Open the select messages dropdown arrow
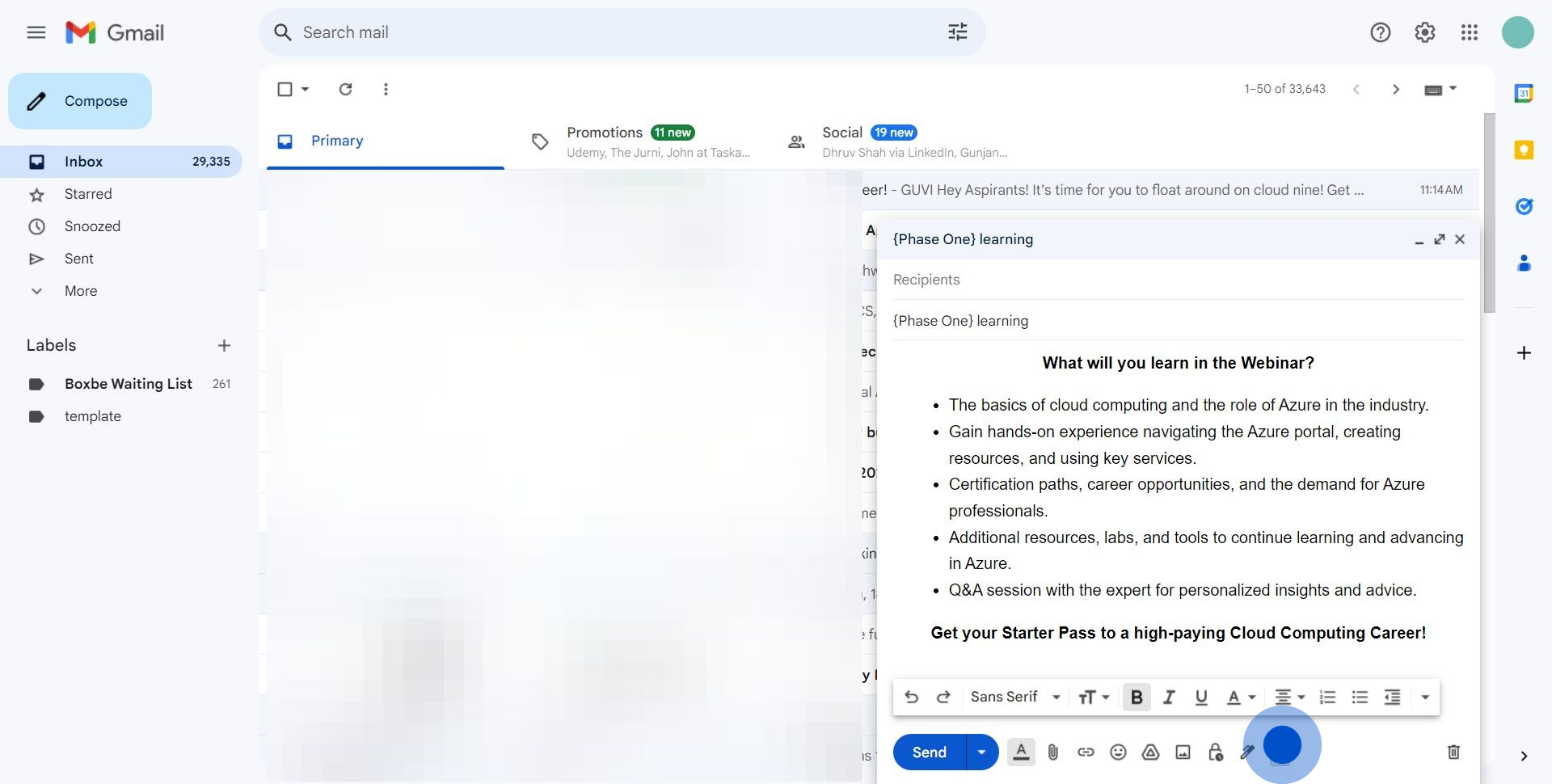This screenshot has width=1552, height=784. [305, 89]
